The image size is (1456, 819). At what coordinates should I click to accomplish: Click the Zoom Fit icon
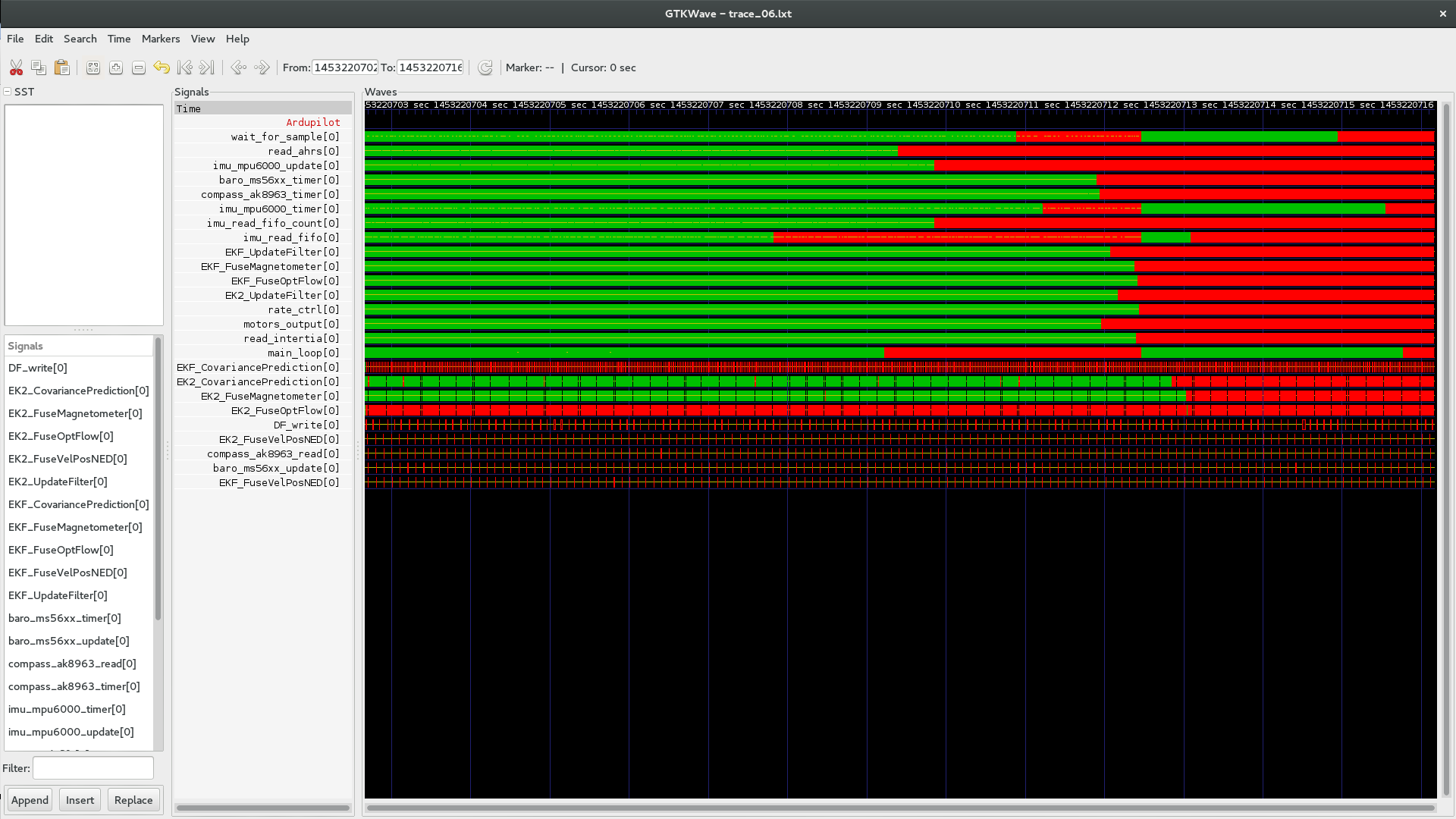93,67
